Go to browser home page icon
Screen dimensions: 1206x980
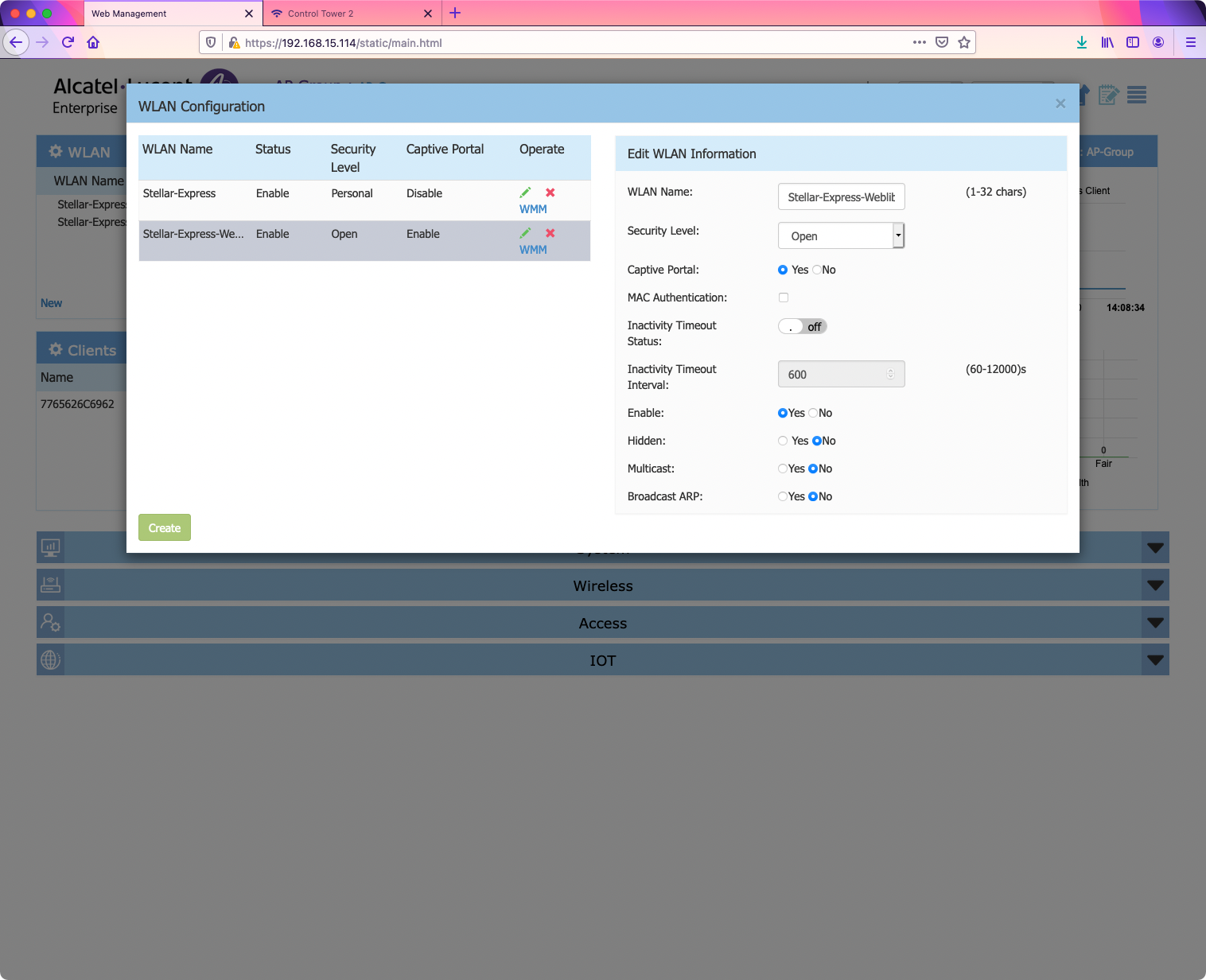tap(93, 42)
